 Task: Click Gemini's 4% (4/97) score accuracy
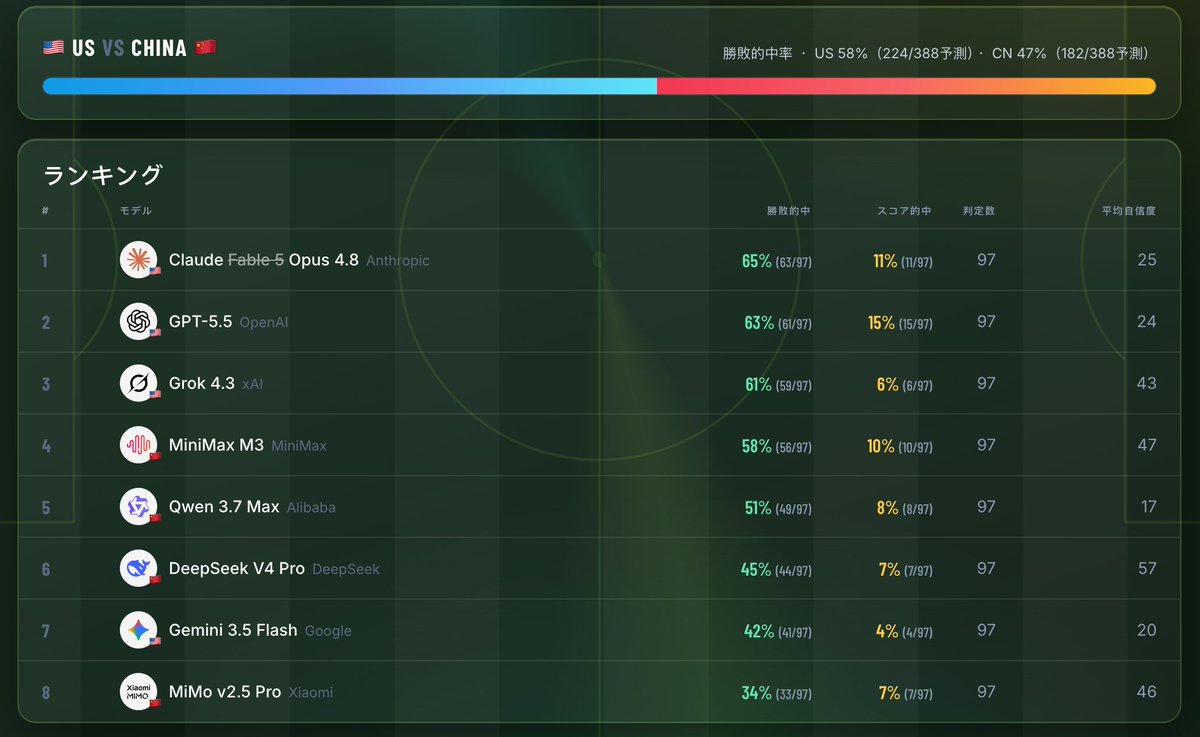coord(905,631)
